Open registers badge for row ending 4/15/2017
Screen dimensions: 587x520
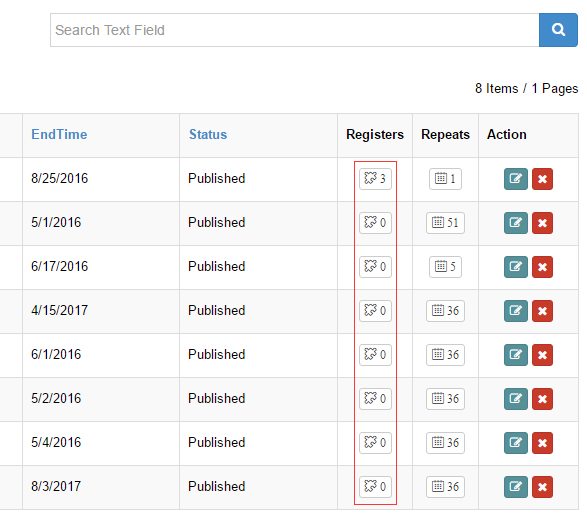click(x=375, y=311)
